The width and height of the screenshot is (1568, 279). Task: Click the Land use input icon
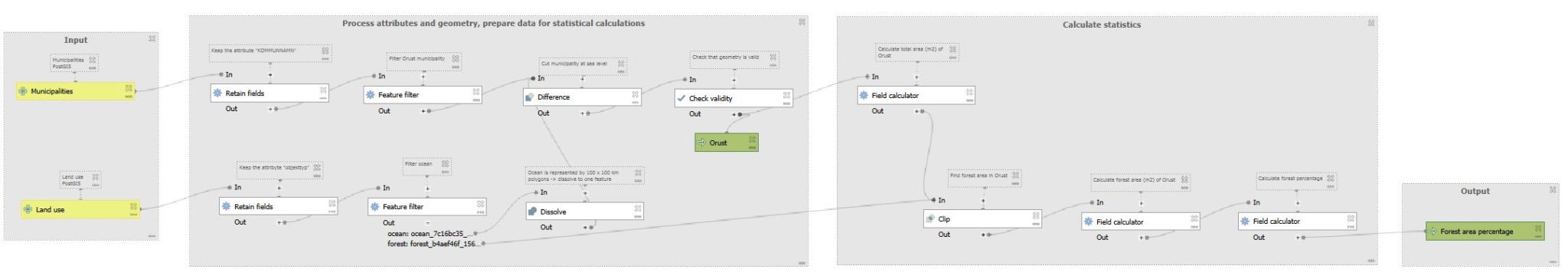(x=28, y=209)
